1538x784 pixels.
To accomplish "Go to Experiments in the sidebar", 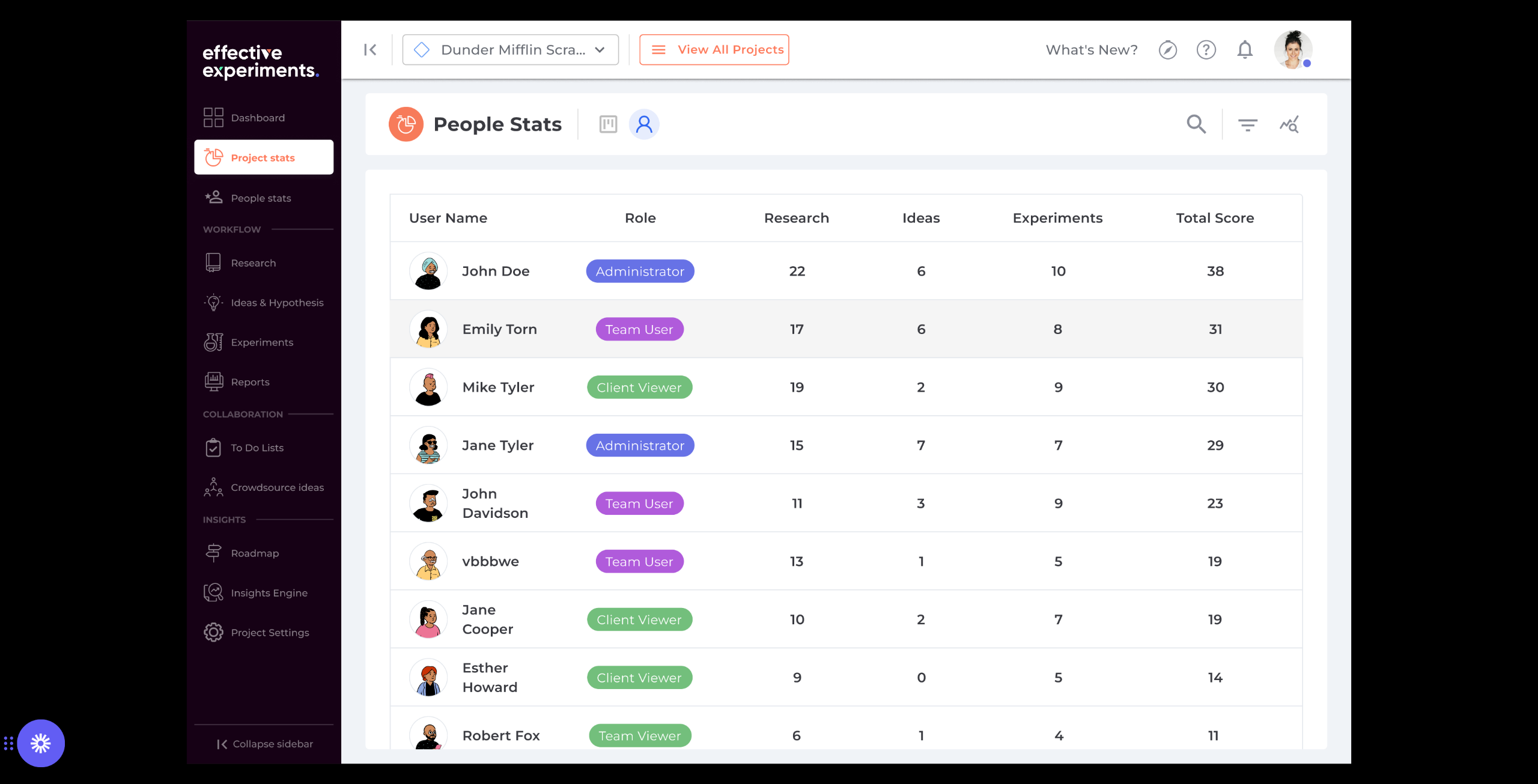I will click(262, 342).
